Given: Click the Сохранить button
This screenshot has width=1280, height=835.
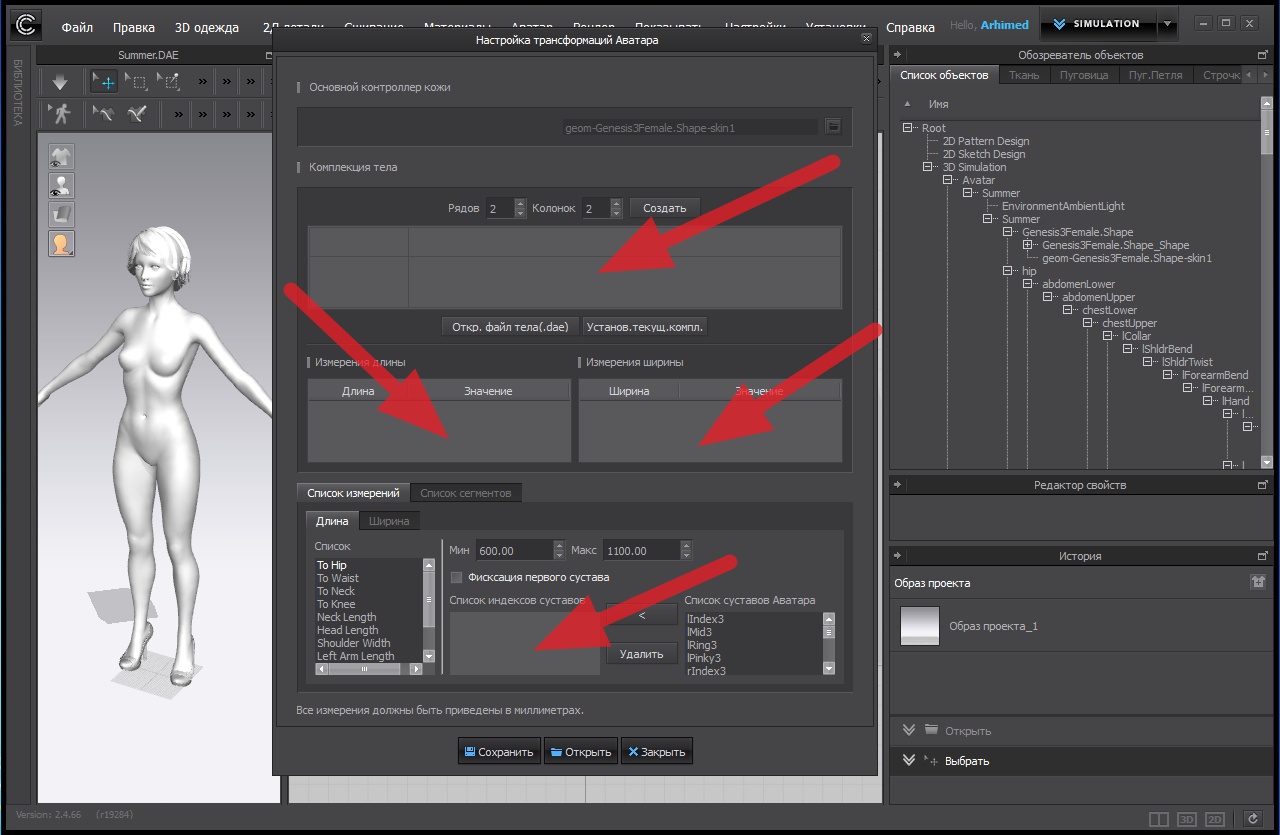Looking at the screenshot, I should [499, 752].
